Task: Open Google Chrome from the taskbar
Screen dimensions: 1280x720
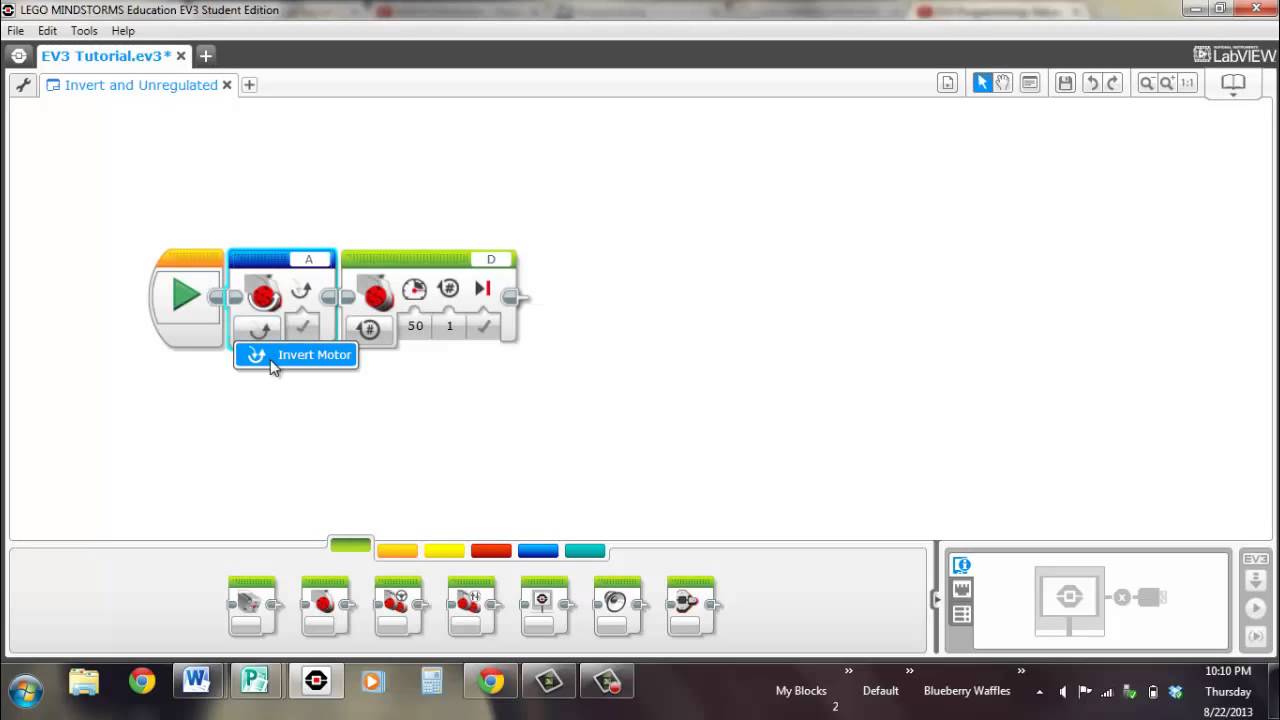Action: click(x=142, y=681)
